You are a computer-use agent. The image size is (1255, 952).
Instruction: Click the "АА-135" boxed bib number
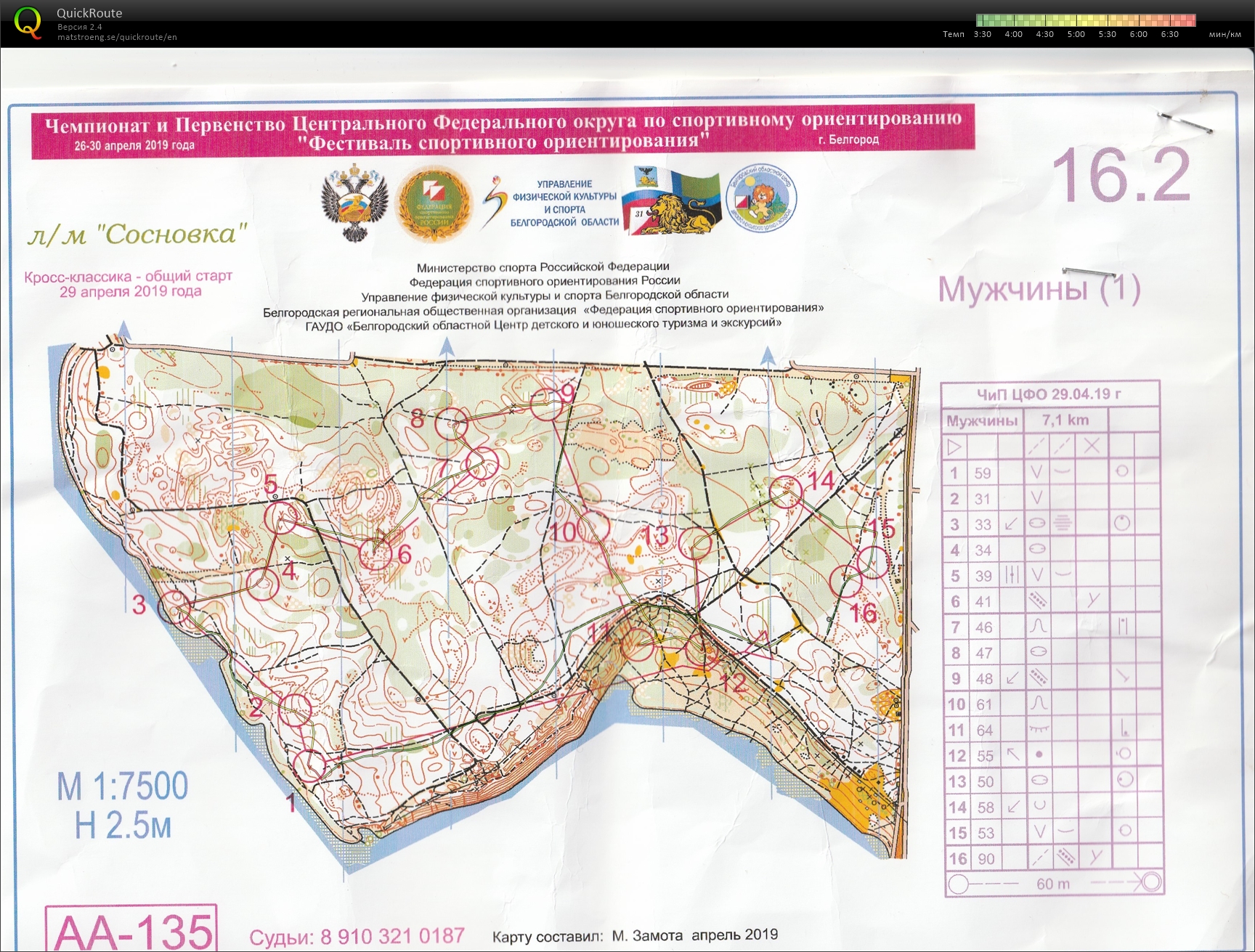click(131, 928)
